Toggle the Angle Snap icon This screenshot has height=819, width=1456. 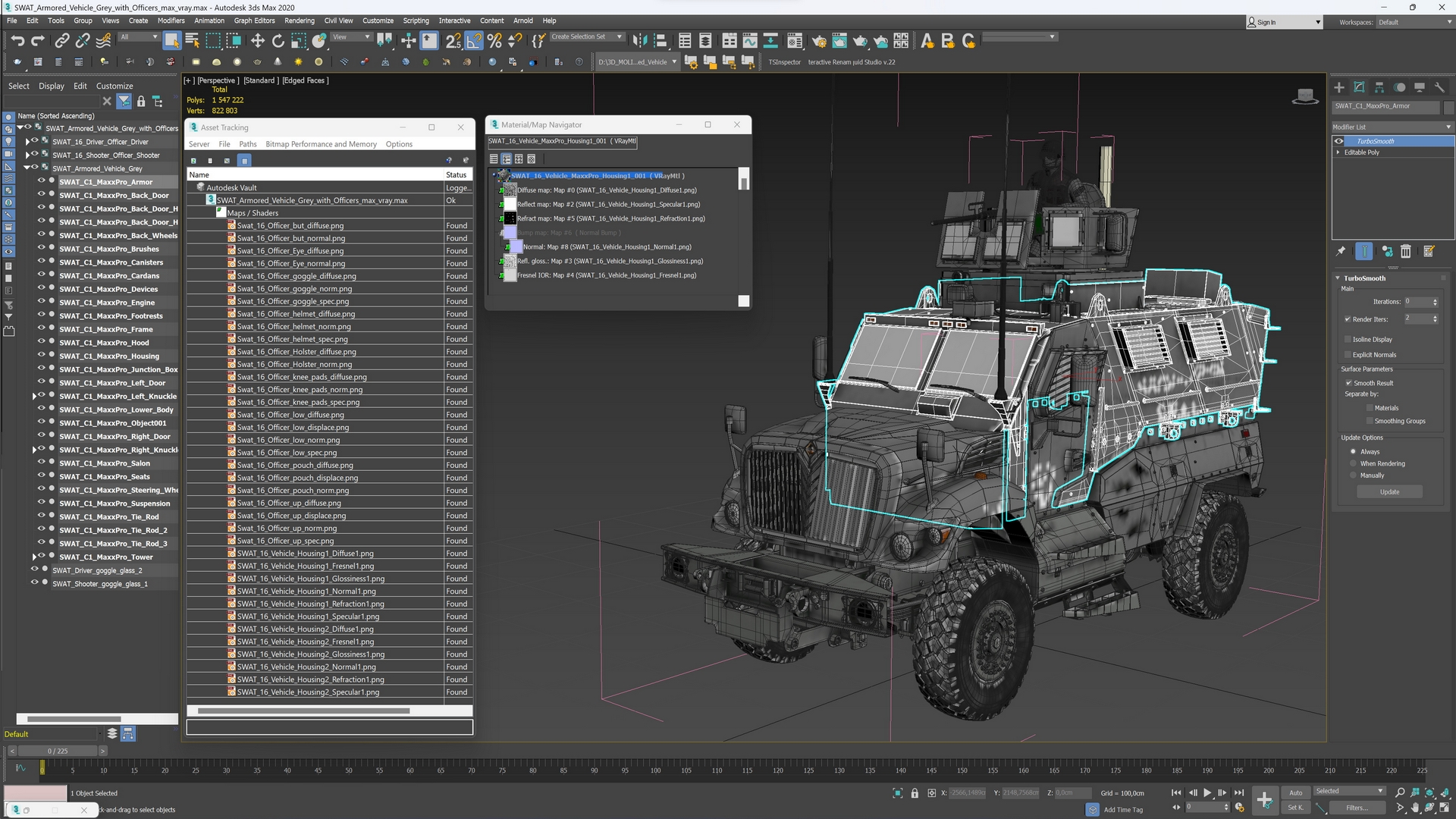pos(474,41)
